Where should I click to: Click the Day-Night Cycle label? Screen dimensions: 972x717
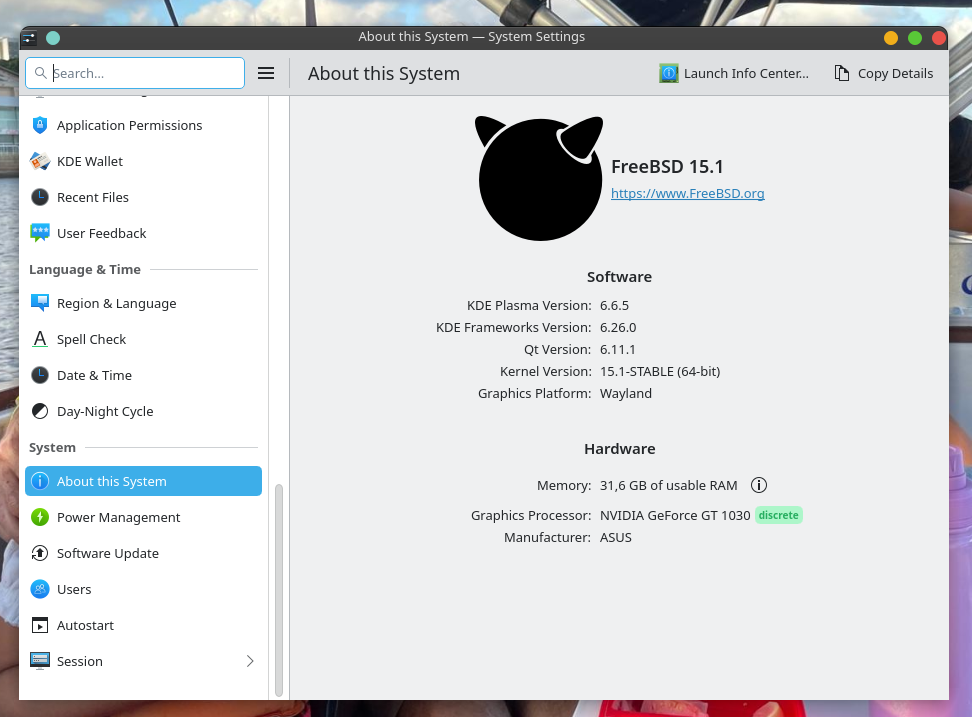[x=105, y=411]
